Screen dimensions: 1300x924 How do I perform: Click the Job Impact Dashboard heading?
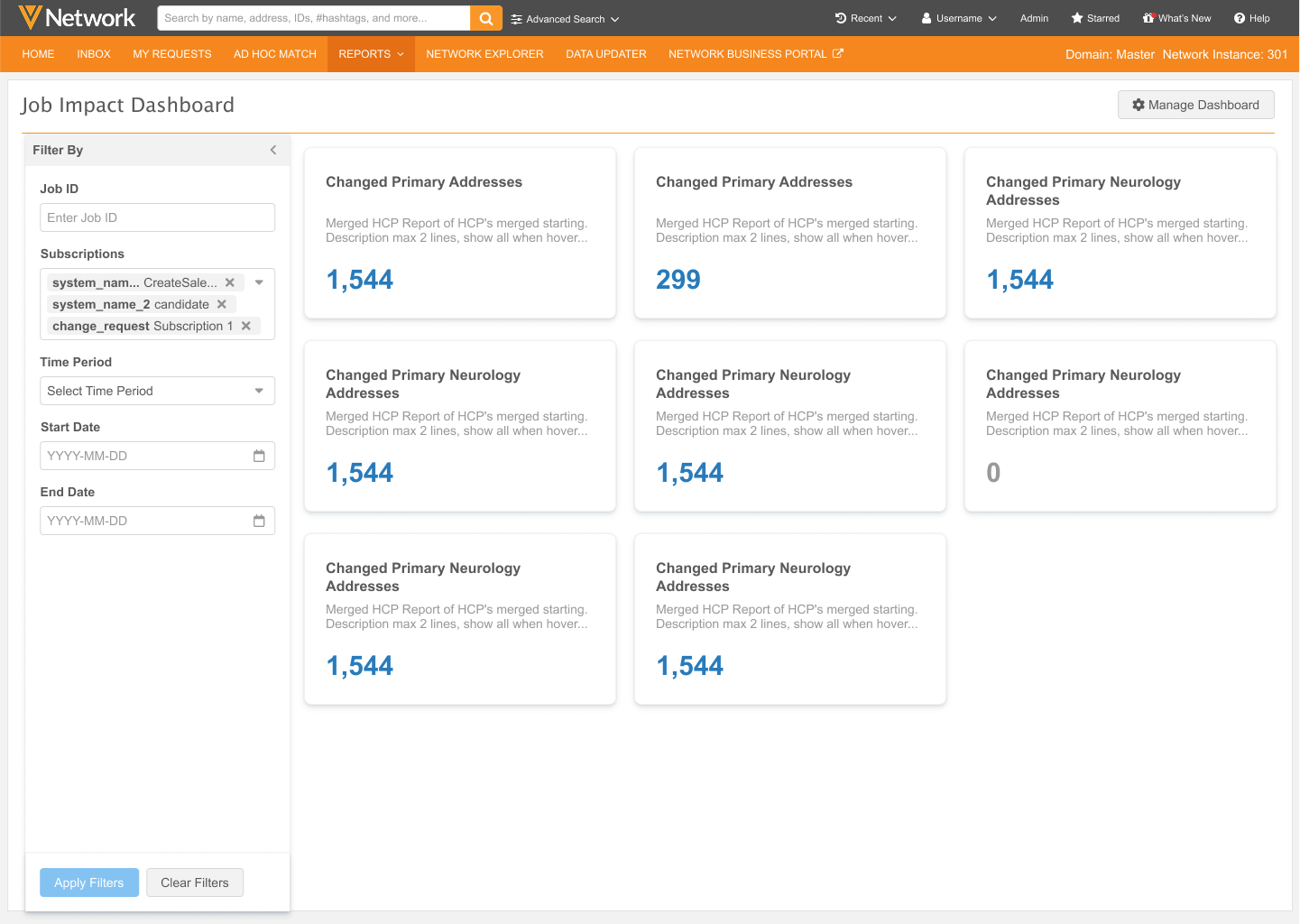[128, 105]
